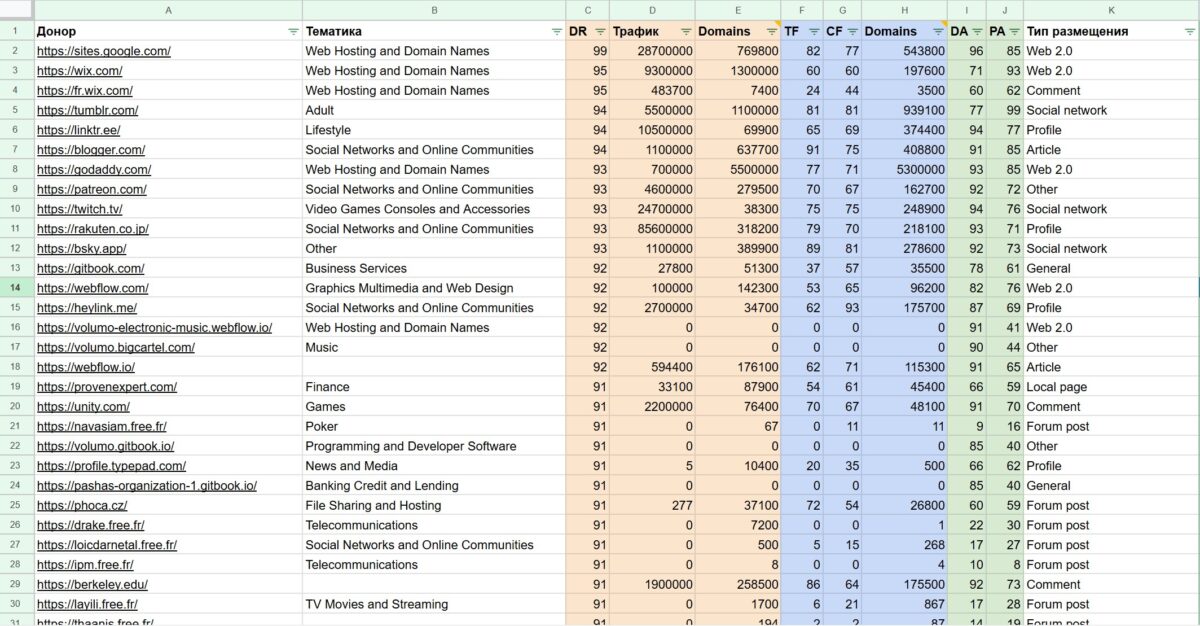1200x626 pixels.
Task: Select row 14 by its row number
Action: tap(16, 288)
